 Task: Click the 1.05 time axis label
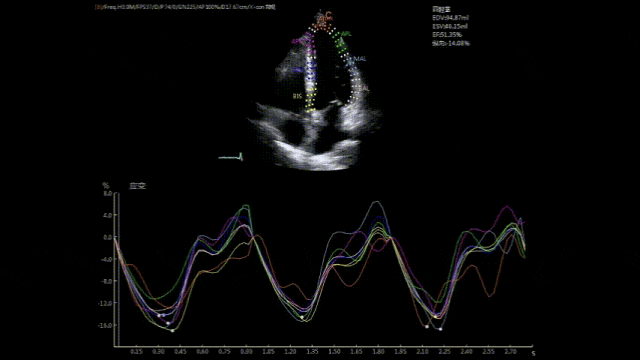point(269,352)
